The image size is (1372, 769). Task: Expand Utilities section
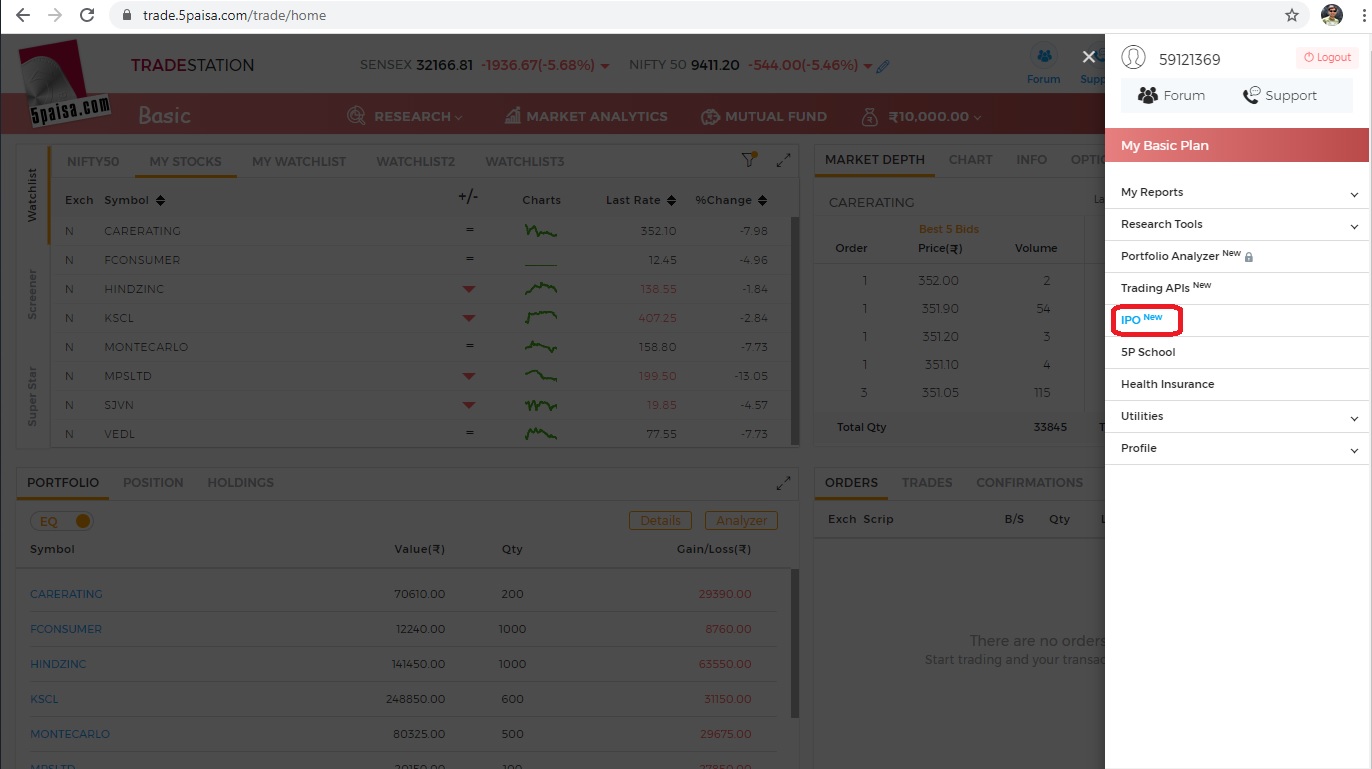(x=1354, y=418)
